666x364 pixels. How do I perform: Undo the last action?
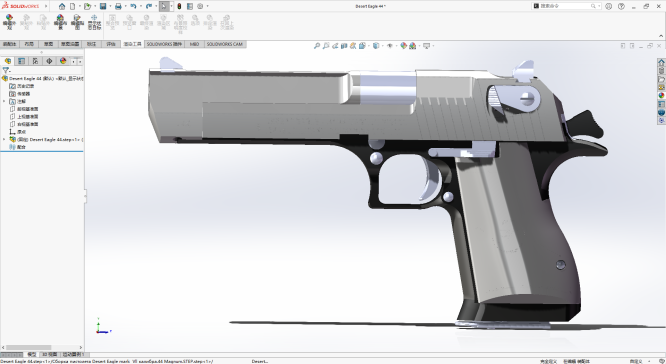(x=133, y=6)
